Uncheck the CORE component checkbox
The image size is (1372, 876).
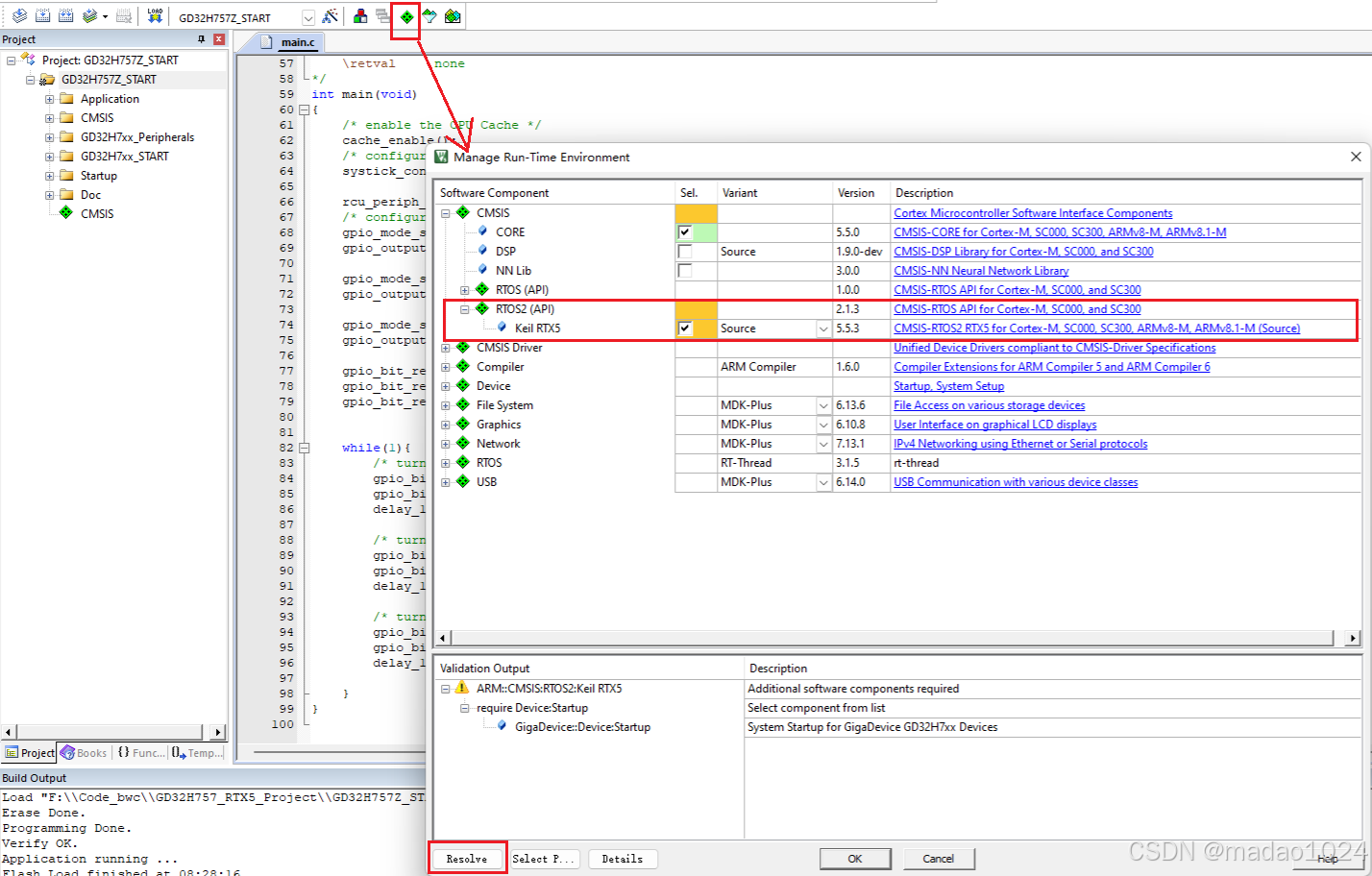[x=685, y=232]
